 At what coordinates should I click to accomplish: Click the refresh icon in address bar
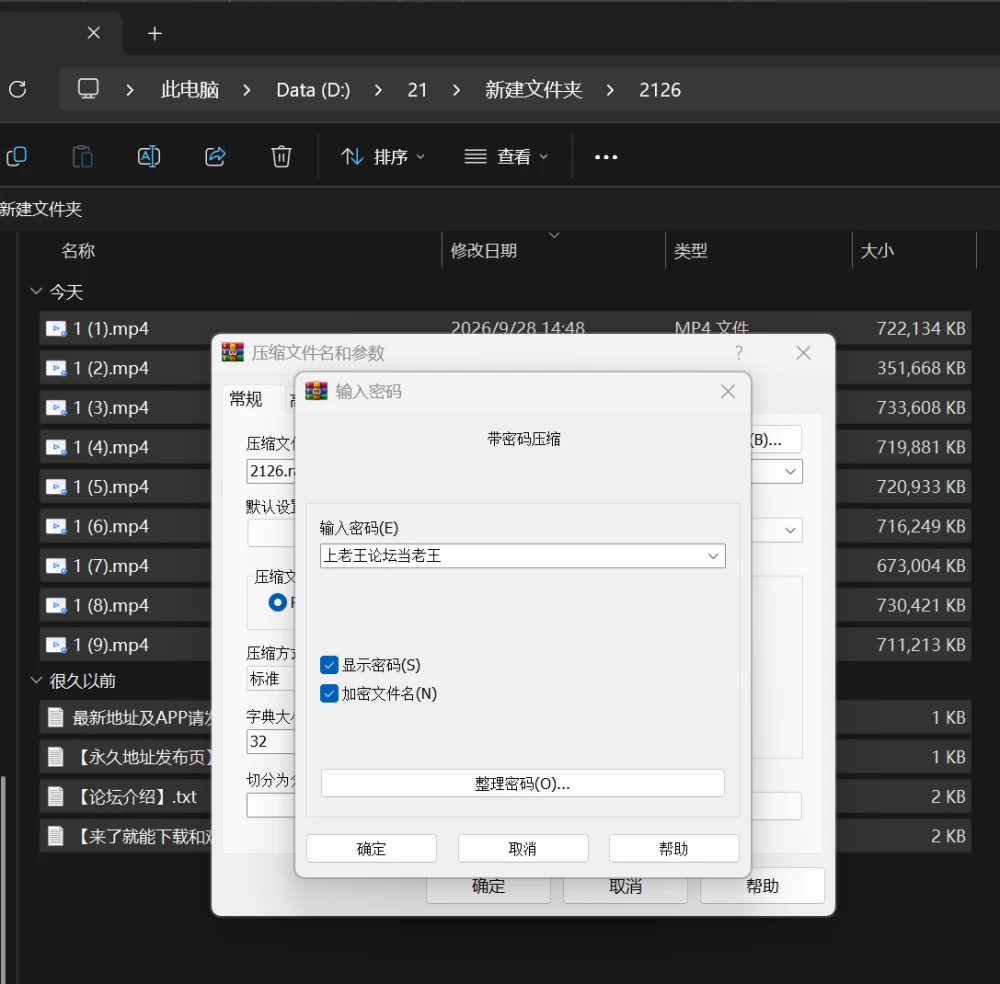pos(18,89)
